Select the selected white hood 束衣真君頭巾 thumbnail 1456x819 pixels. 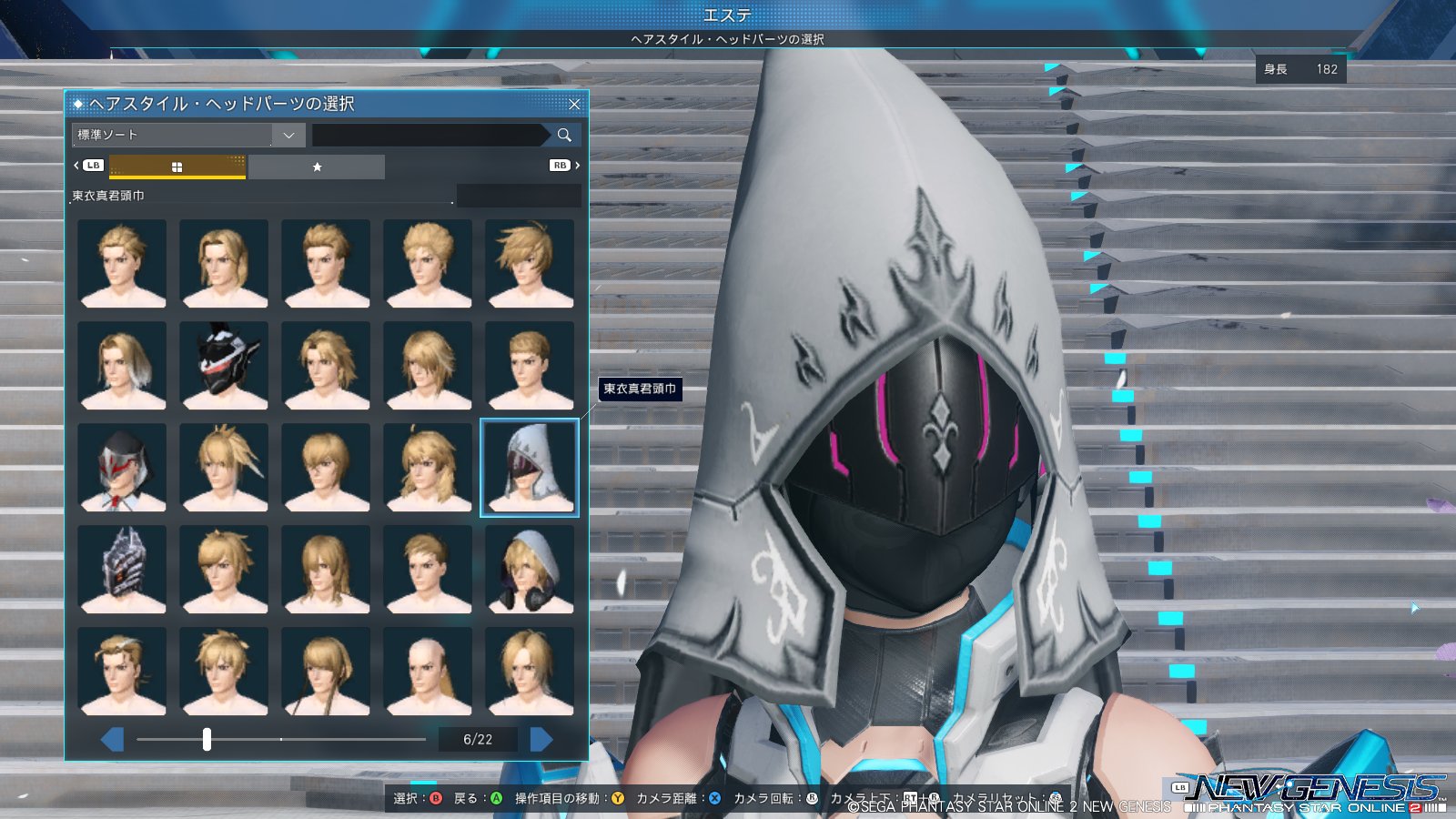tap(530, 468)
